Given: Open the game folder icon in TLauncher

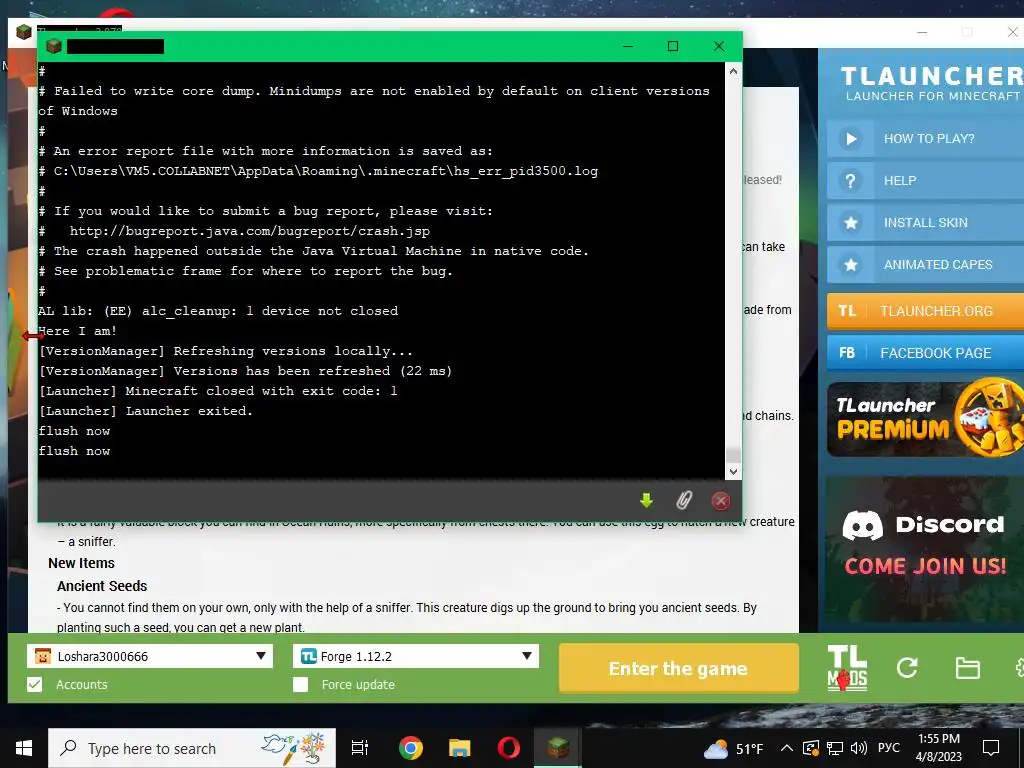Looking at the screenshot, I should pos(967,668).
